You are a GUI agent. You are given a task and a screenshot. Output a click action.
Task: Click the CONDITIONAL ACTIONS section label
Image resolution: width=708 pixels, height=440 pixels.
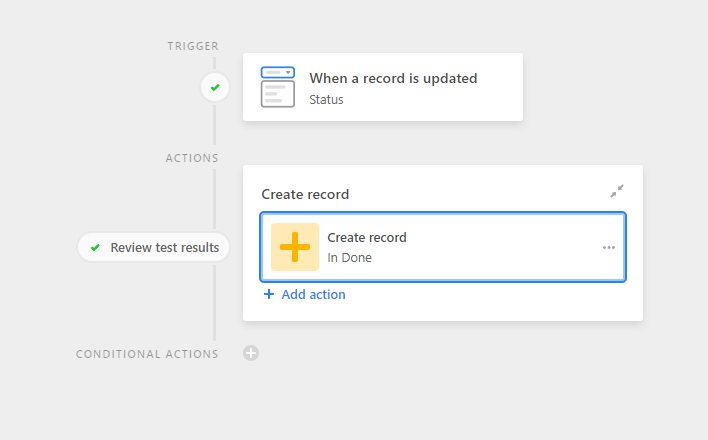[147, 354]
